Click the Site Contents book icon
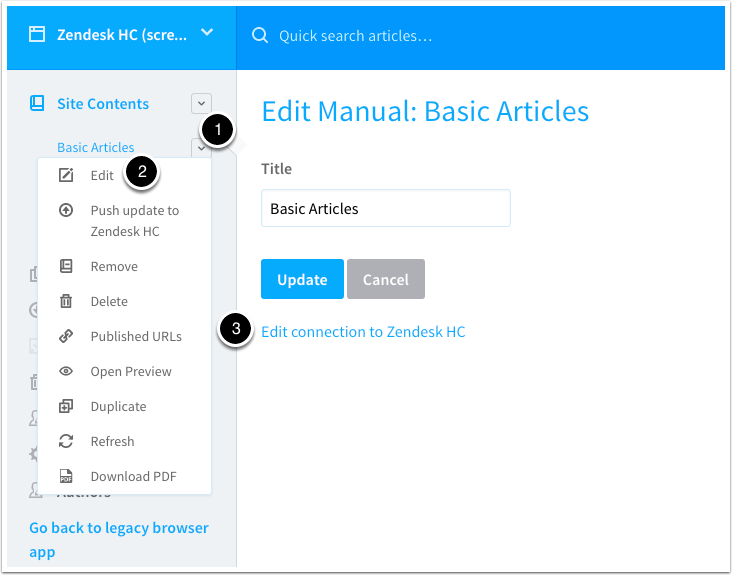 click(x=37, y=103)
